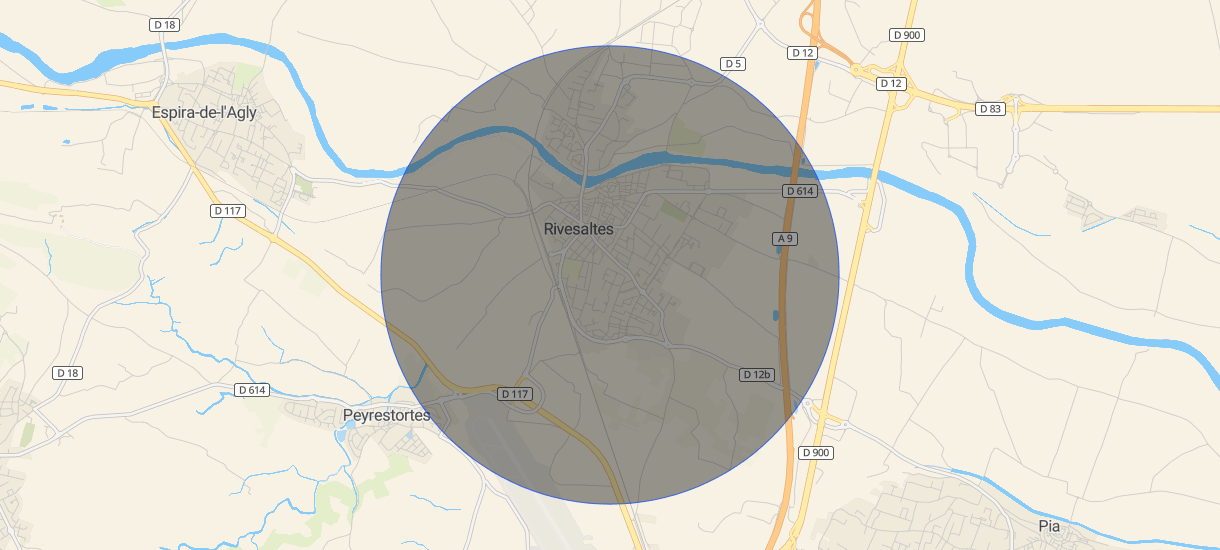1220x550 pixels.
Task: Click the Pia town label
Action: coord(1049,526)
